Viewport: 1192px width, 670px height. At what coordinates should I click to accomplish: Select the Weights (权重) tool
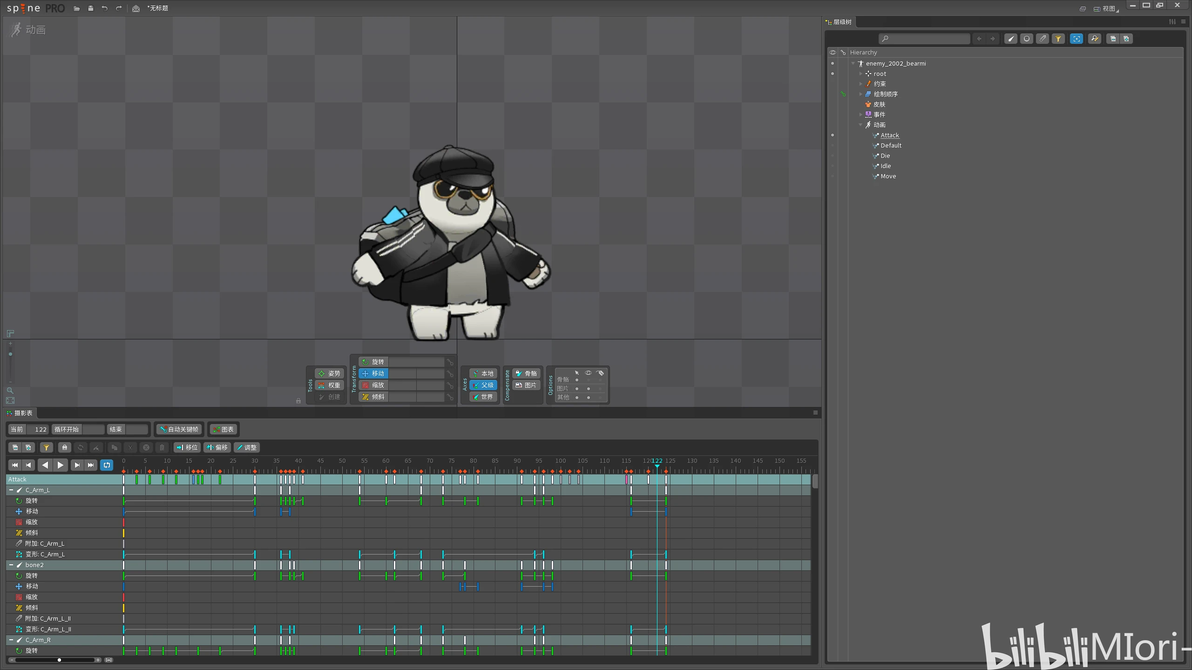(329, 385)
